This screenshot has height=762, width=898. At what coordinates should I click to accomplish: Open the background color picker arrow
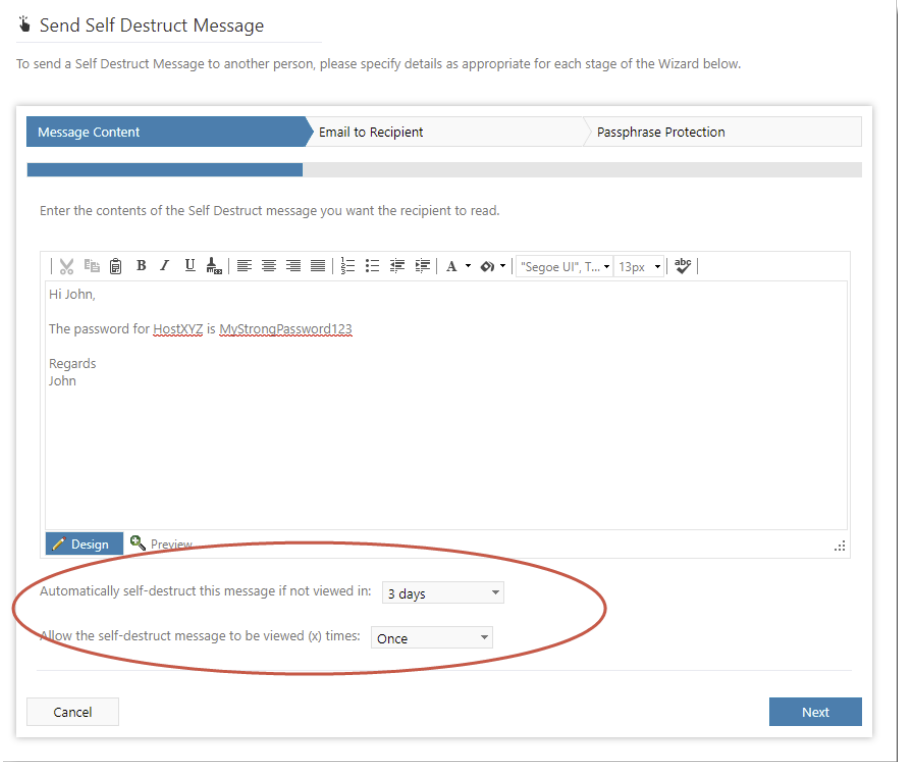pos(503,267)
